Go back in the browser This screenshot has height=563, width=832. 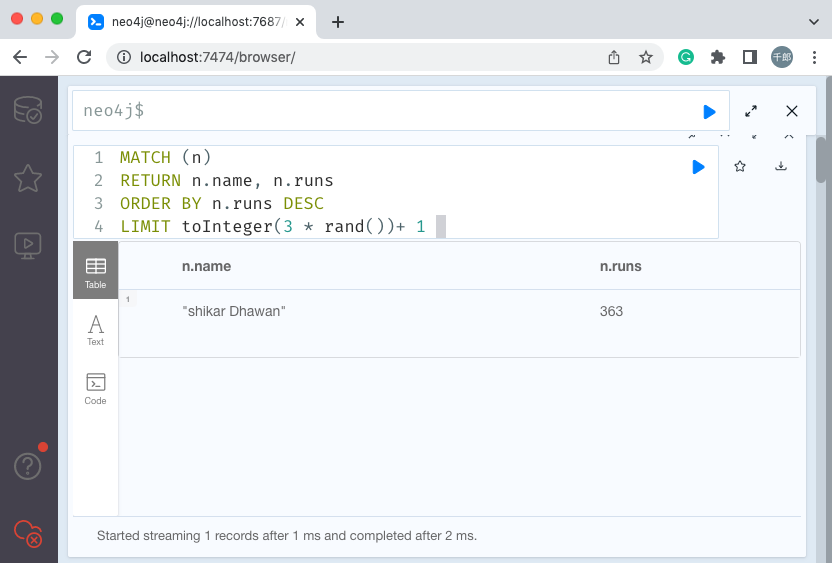click(x=20, y=57)
